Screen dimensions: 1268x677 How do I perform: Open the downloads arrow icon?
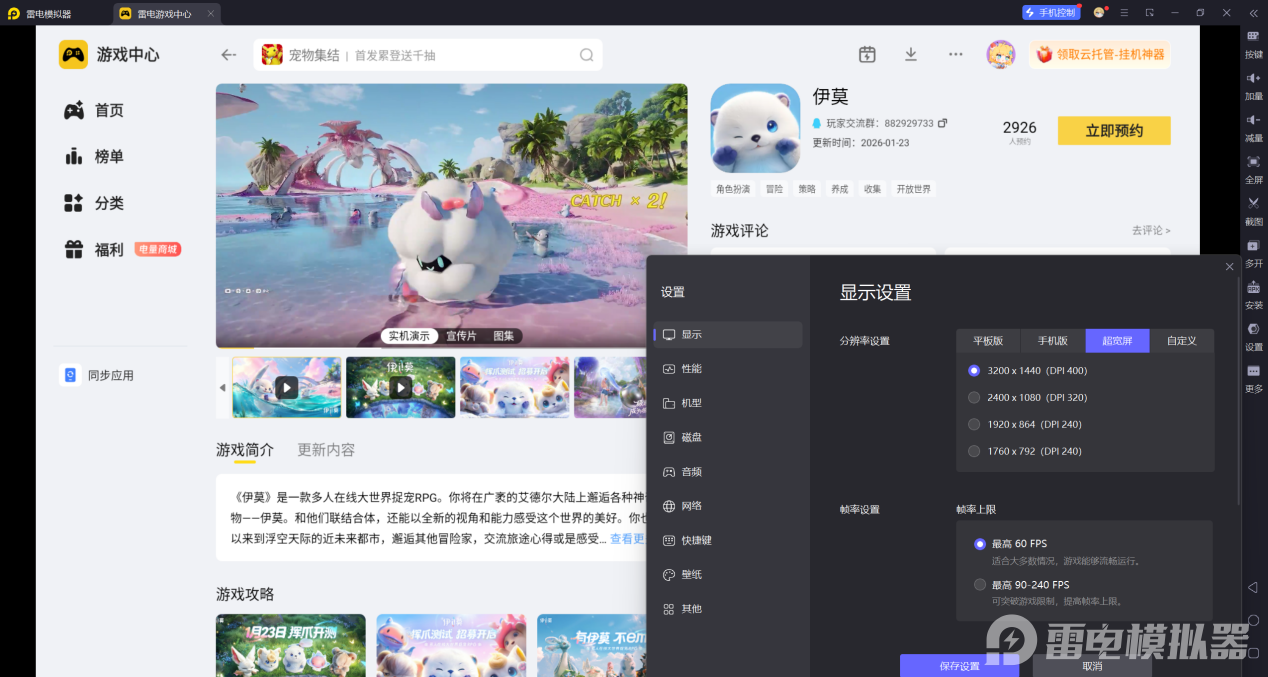[911, 55]
